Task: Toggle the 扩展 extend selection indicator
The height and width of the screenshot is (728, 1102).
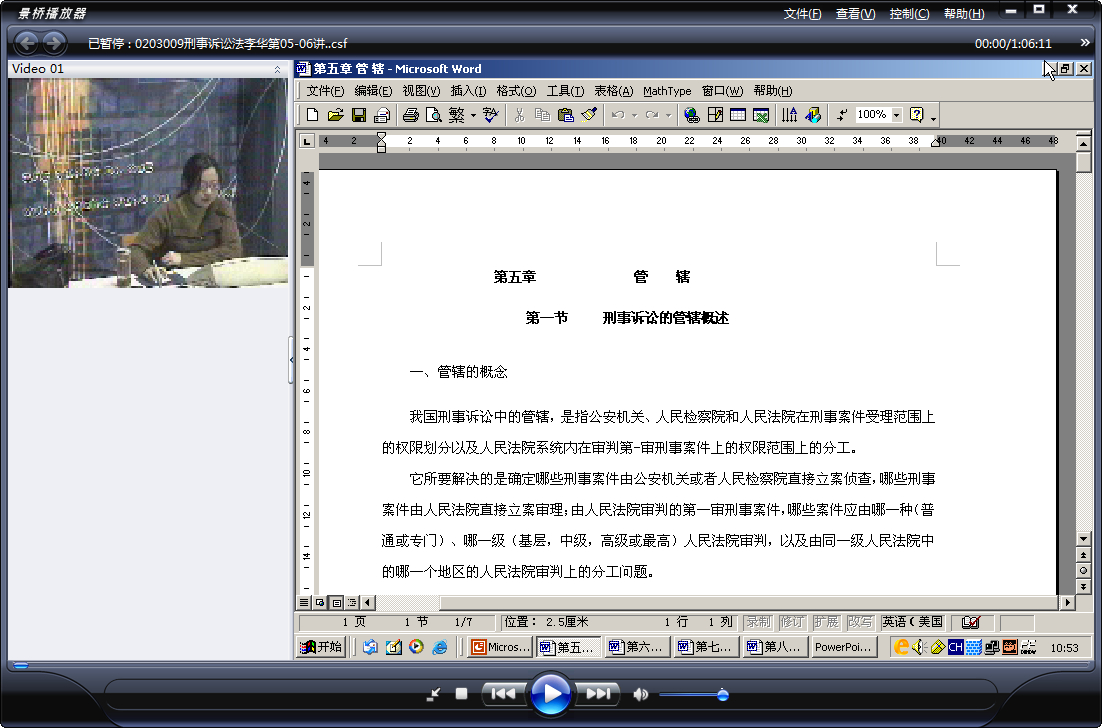Action: point(826,622)
